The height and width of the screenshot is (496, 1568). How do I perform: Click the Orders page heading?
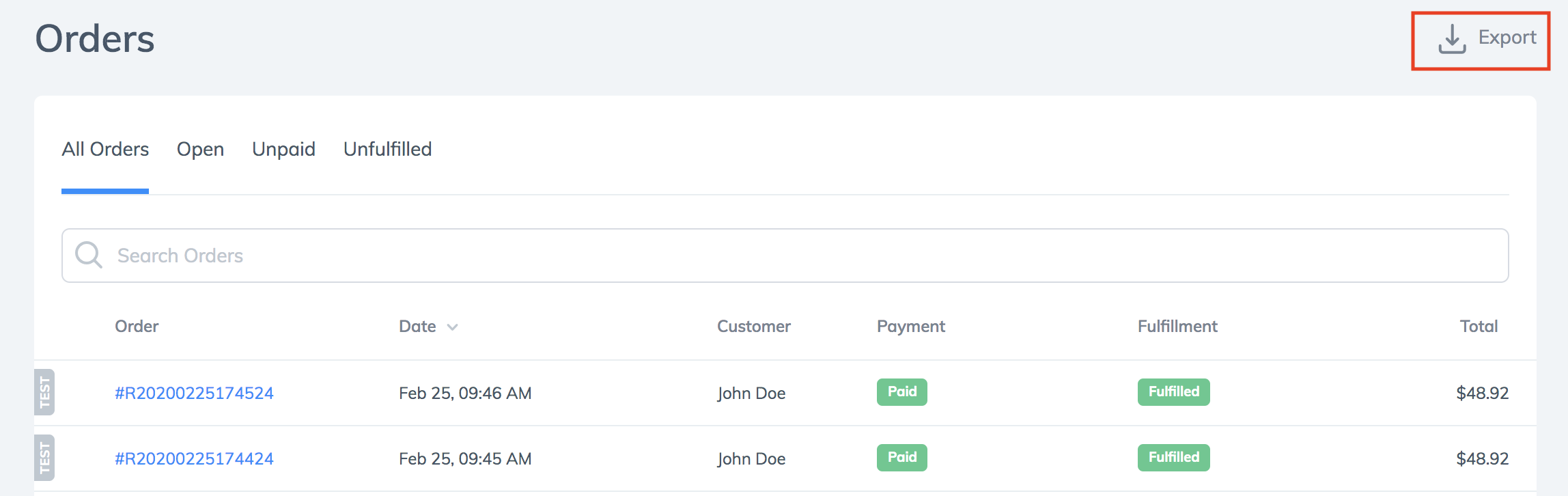coord(95,38)
